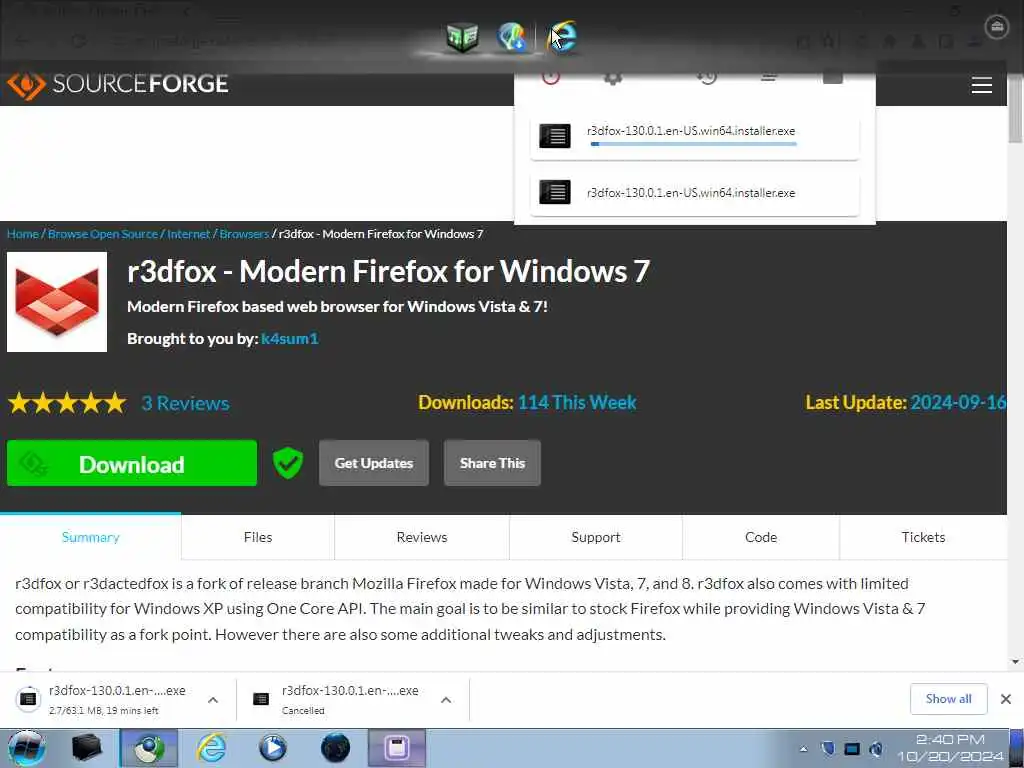This screenshot has width=1024, height=768.
Task: Switch to the Support tab
Action: pyautogui.click(x=596, y=537)
